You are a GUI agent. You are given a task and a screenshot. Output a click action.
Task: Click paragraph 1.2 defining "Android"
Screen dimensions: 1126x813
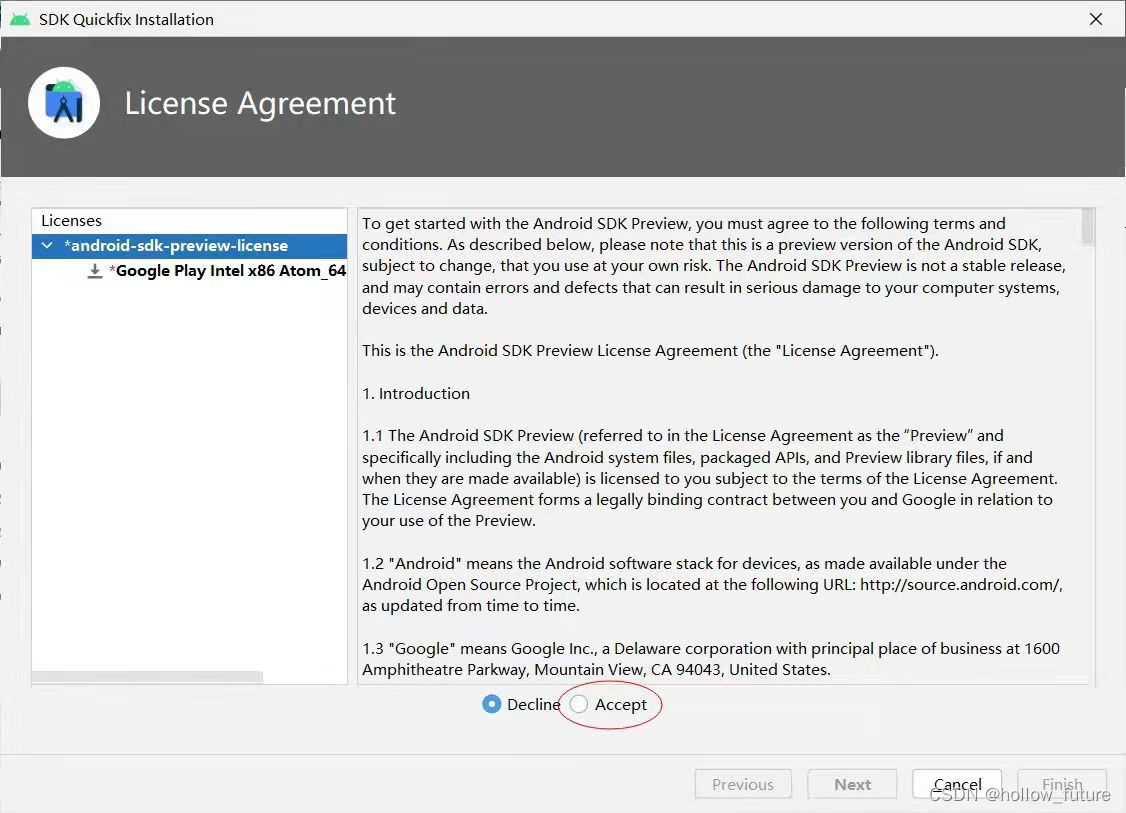712,585
